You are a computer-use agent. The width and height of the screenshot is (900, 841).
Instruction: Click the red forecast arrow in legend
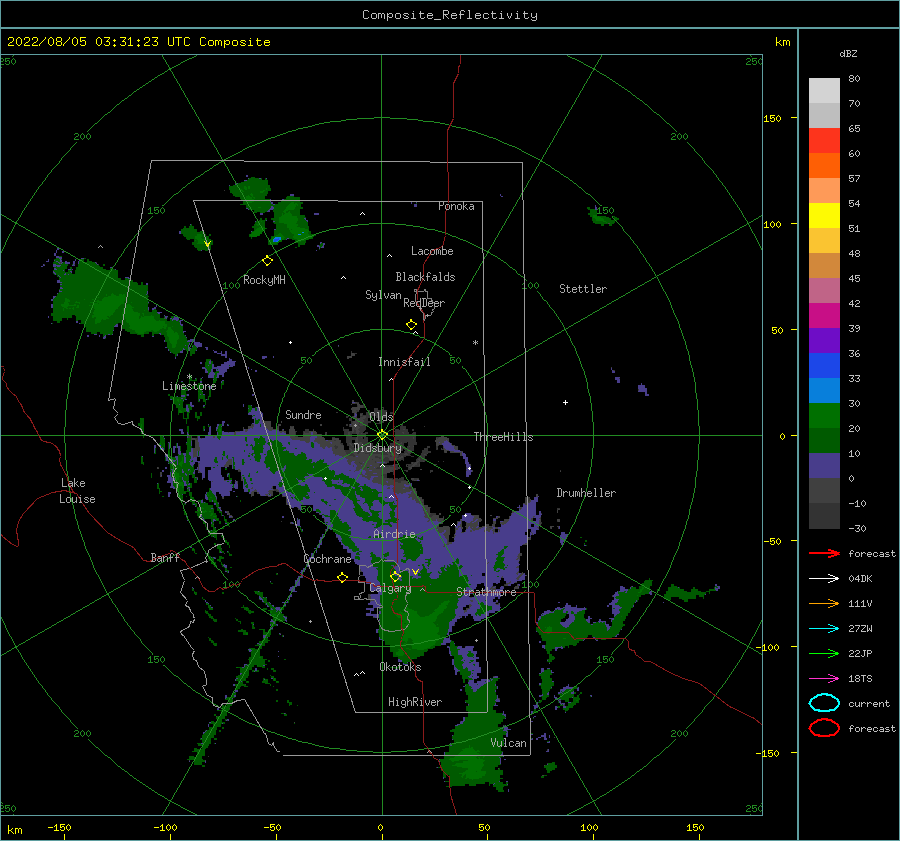click(x=824, y=553)
